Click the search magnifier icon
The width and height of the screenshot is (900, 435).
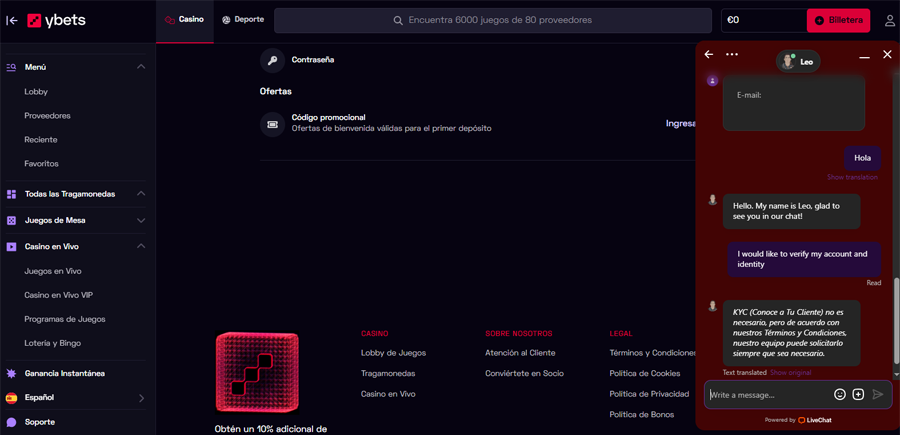pyautogui.click(x=398, y=21)
